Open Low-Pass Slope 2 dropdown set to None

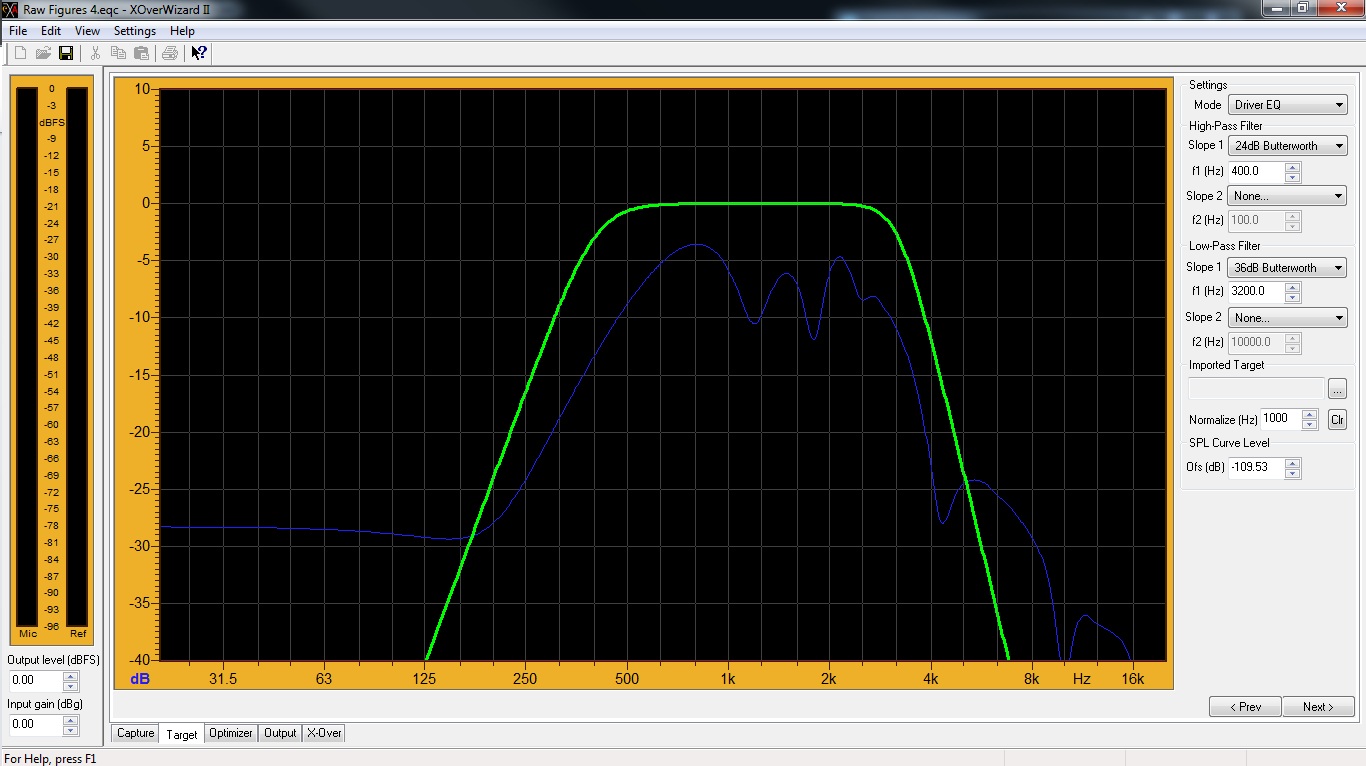[1288, 318]
